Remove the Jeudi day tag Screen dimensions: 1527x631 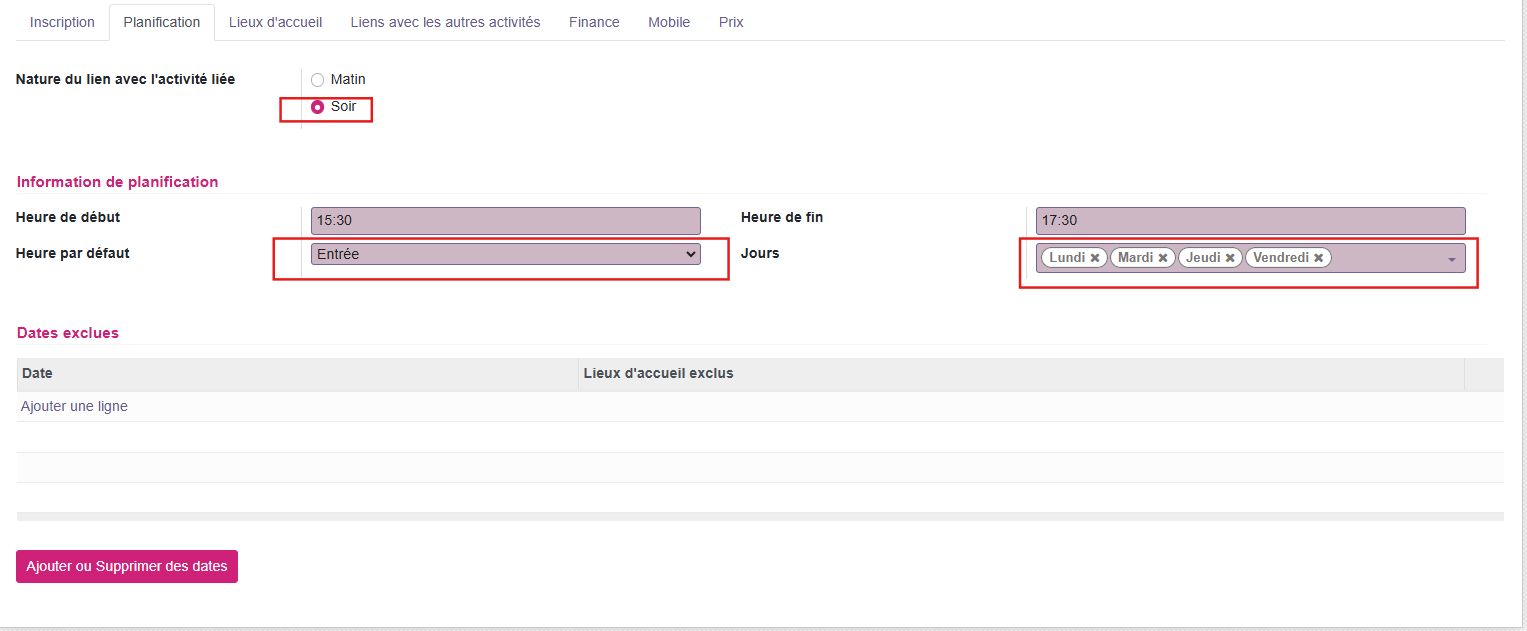(1230, 258)
